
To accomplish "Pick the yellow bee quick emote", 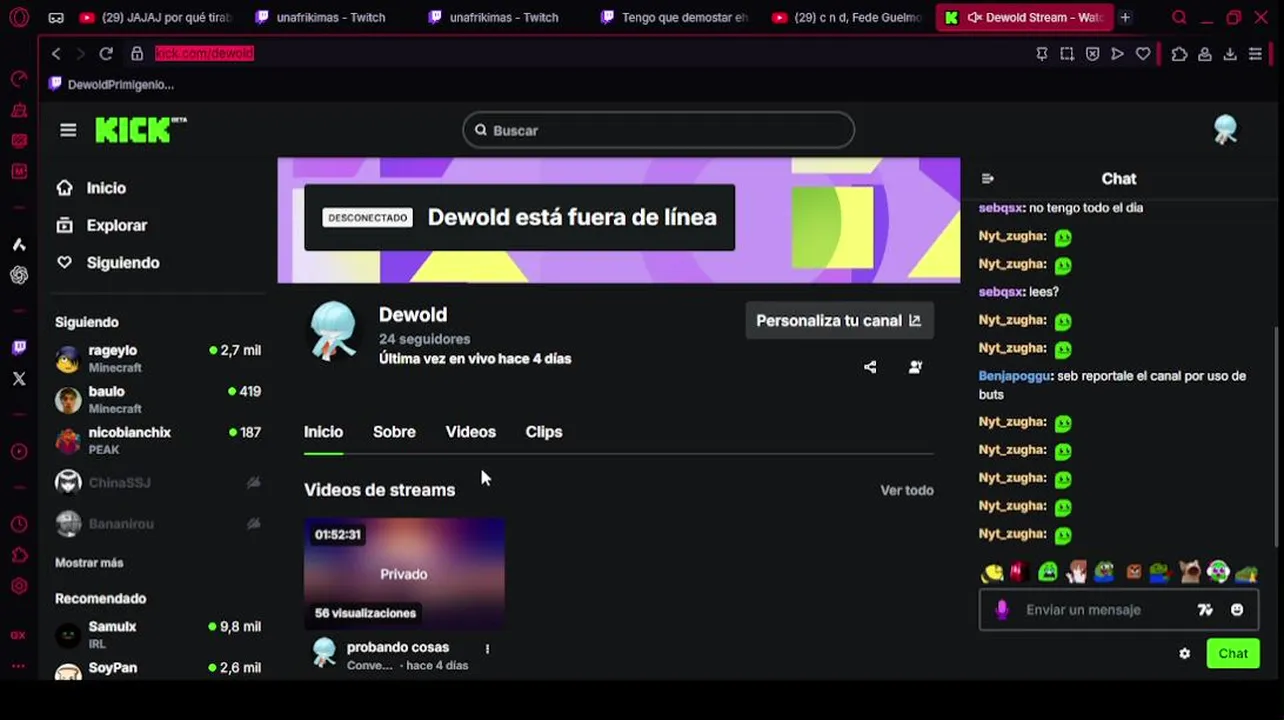I will [x=992, y=572].
